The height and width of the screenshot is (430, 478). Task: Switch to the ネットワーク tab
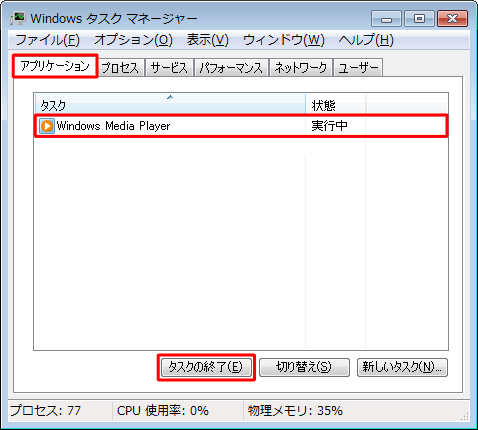click(301, 68)
